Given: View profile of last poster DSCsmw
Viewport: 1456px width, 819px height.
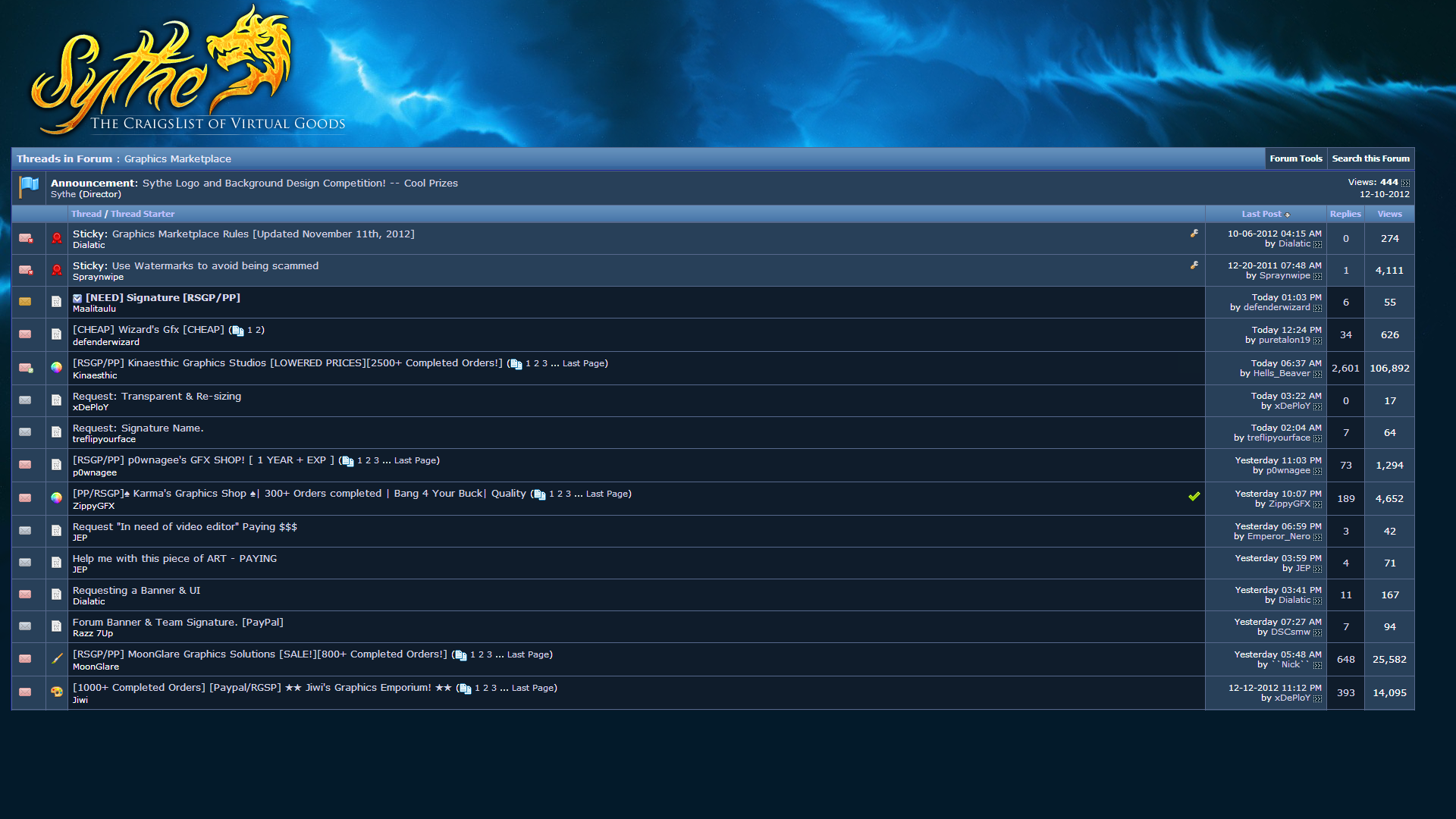Looking at the screenshot, I should coord(1291,632).
